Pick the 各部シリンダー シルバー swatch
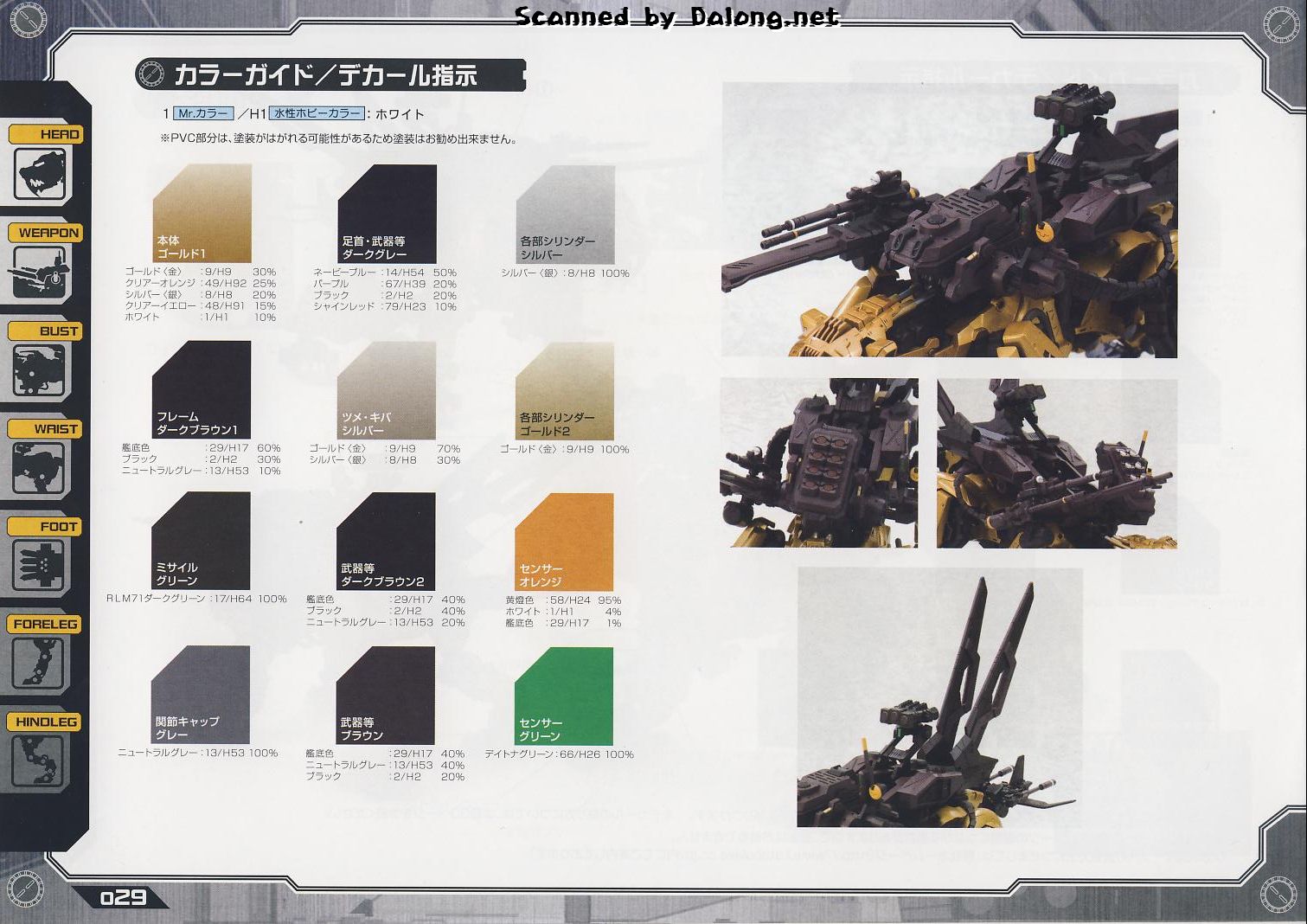The image size is (1307, 924). (x=566, y=215)
